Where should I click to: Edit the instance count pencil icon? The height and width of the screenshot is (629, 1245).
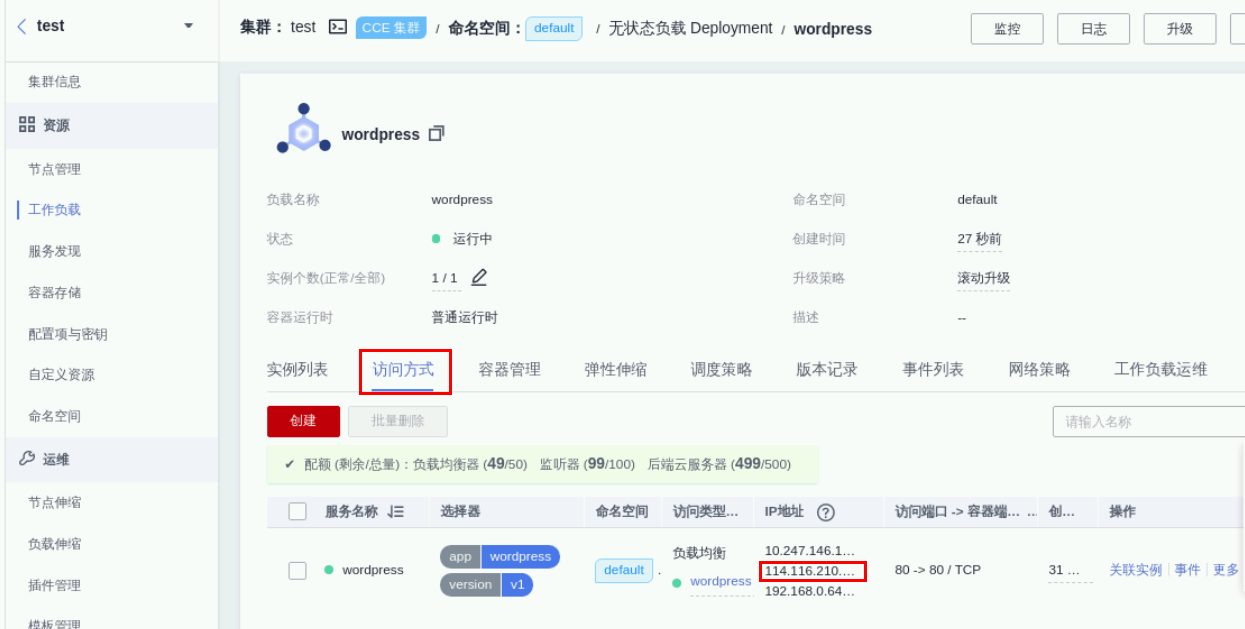click(x=479, y=277)
